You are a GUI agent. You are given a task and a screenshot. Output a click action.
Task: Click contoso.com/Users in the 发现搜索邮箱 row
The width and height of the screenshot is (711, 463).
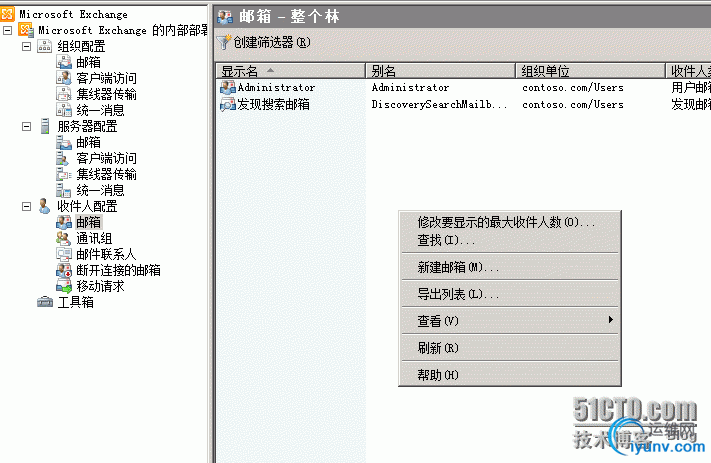(x=573, y=104)
